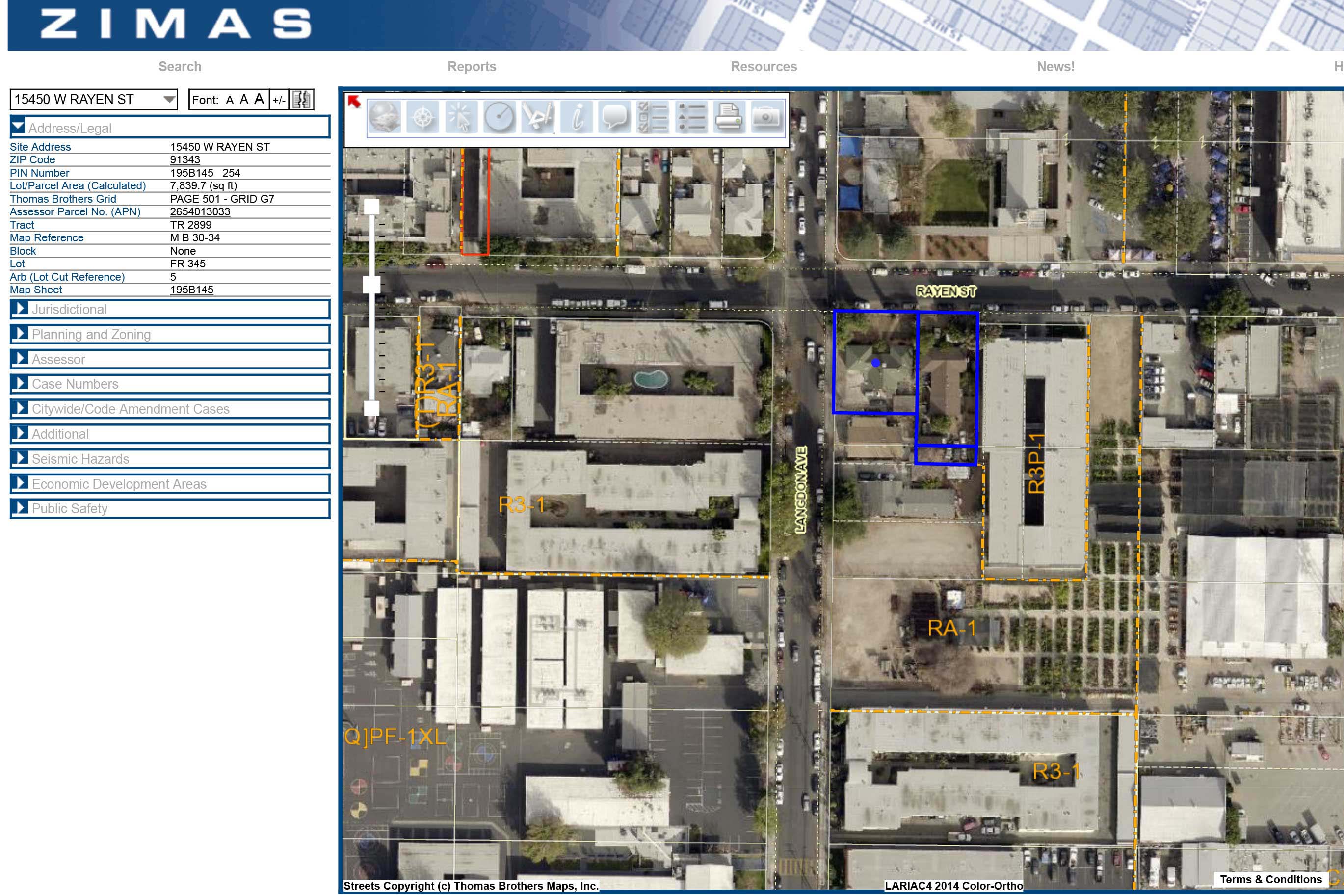This screenshot has width=1344, height=896.
Task: Click the split report columns icon
Action: point(301,100)
